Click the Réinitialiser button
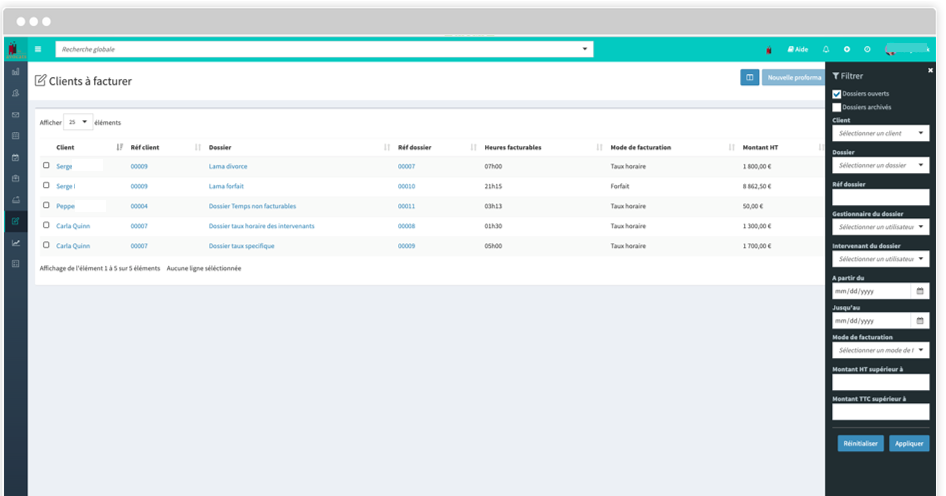The width and height of the screenshot is (946, 496). [x=860, y=444]
